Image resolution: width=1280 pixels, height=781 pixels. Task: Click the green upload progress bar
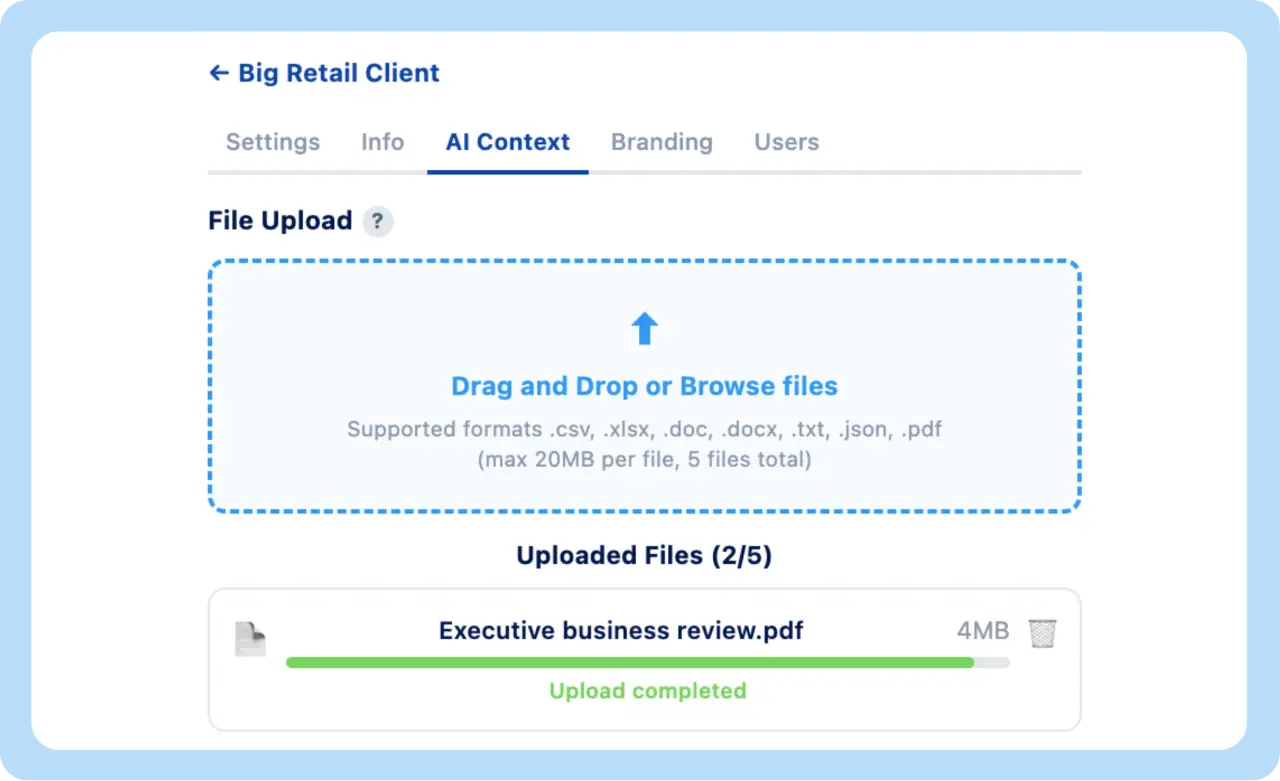[630, 662]
